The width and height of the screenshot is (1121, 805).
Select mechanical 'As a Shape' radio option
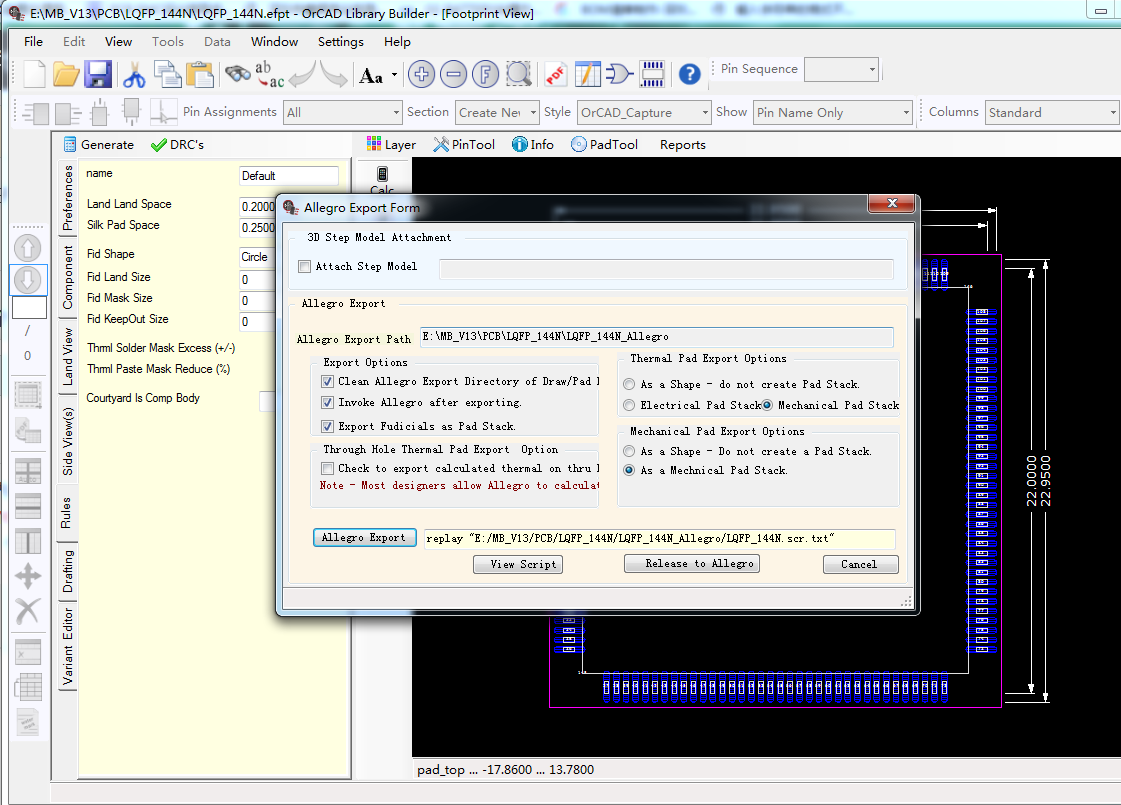629,451
